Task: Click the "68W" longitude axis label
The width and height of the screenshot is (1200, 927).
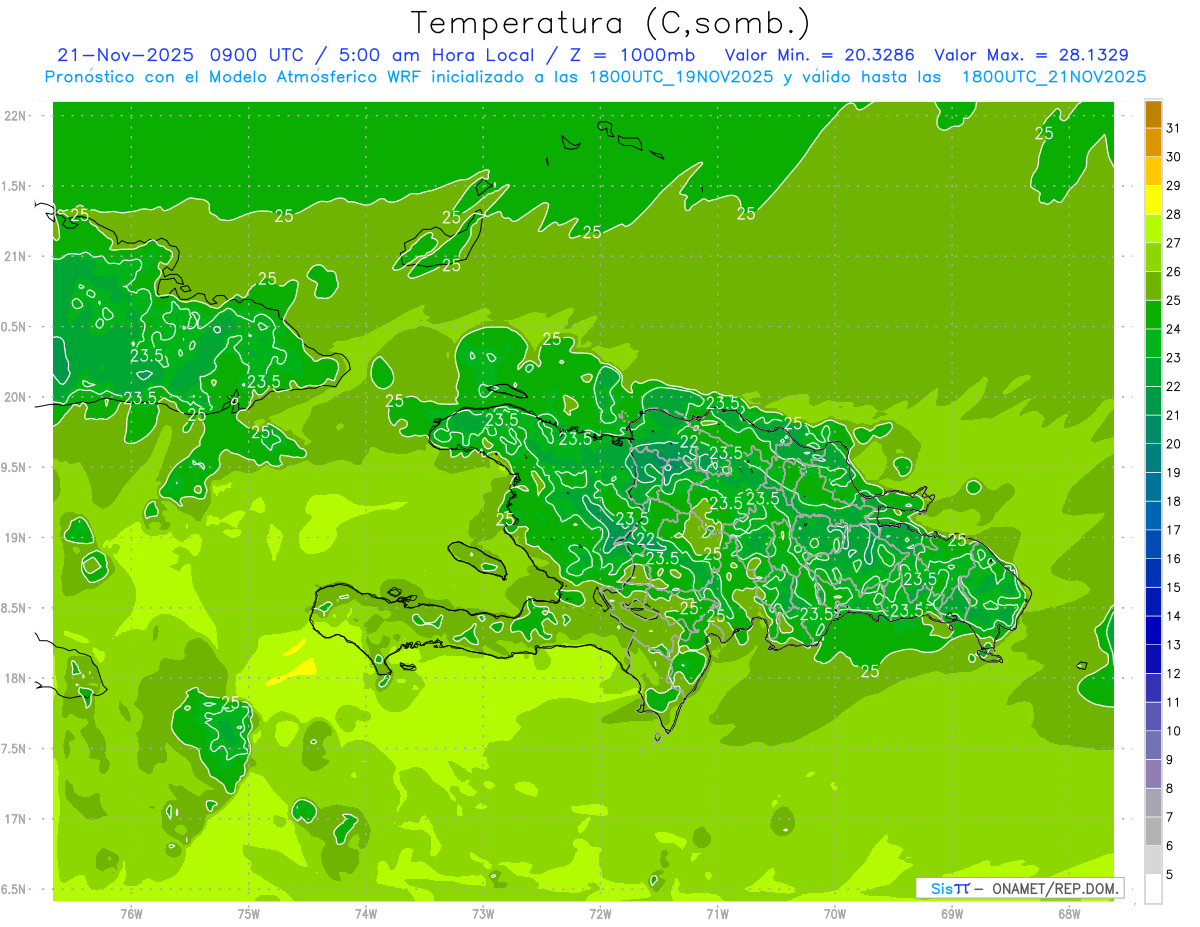Action: pyautogui.click(x=1069, y=913)
